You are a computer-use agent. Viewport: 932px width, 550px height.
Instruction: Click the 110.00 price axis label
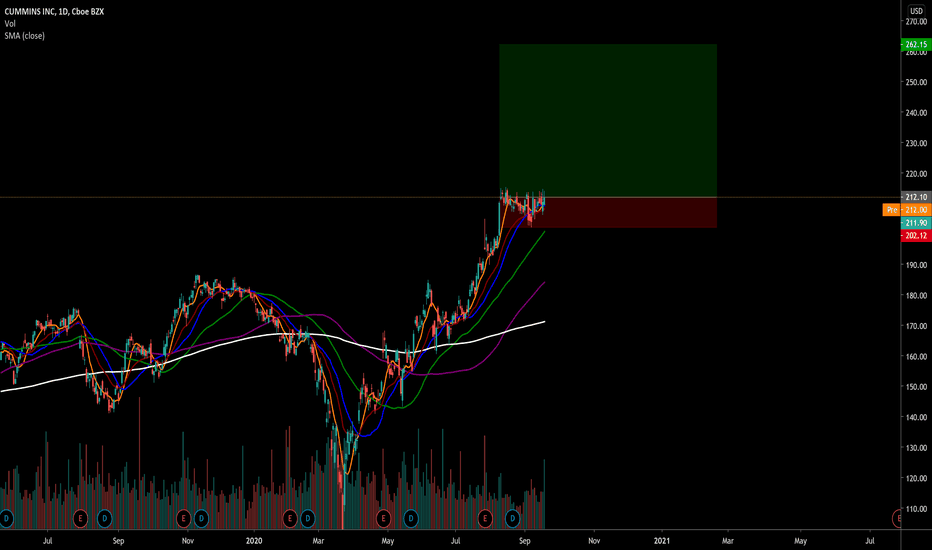916,509
